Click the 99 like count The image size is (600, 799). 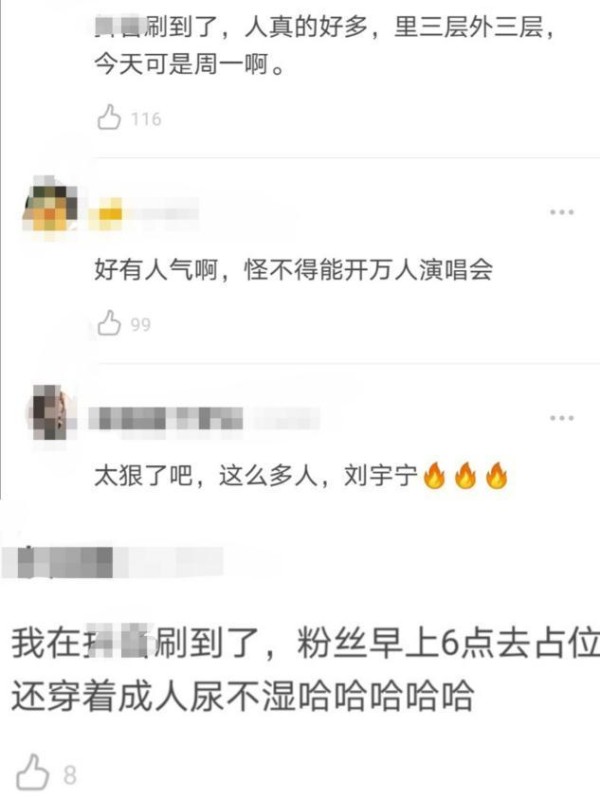tap(141, 325)
